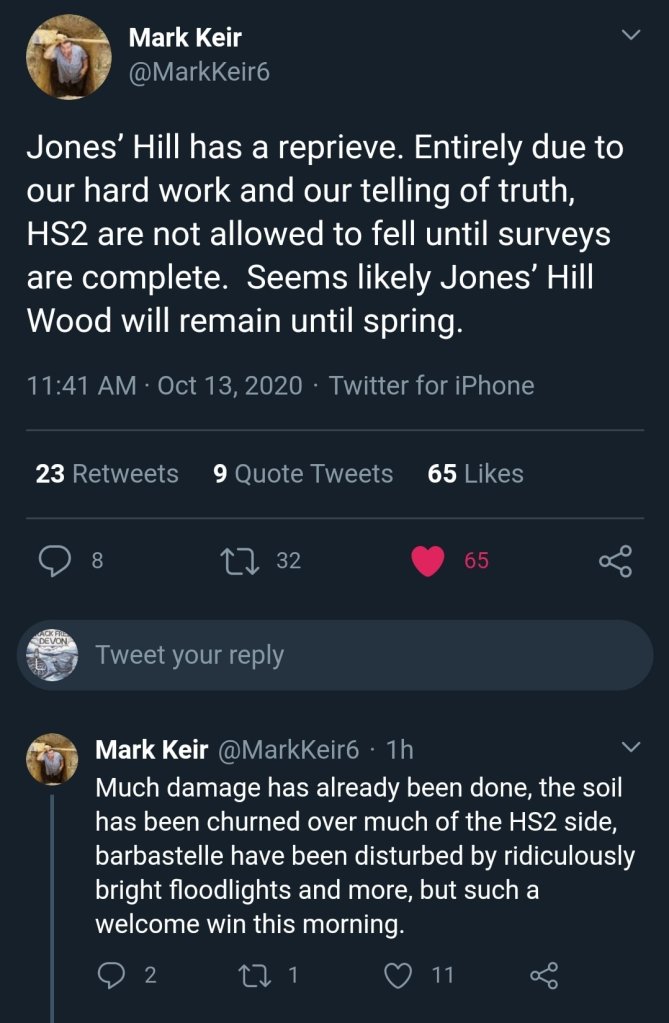Open the 9 Quote Tweets list

tap(303, 474)
